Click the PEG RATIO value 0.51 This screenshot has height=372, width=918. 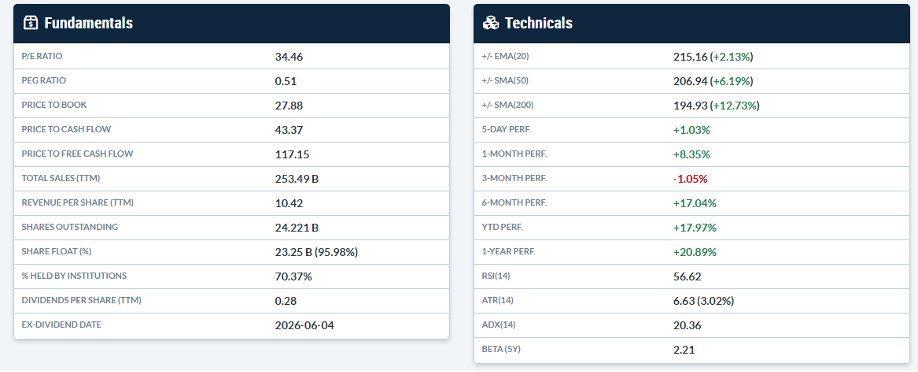click(286, 81)
